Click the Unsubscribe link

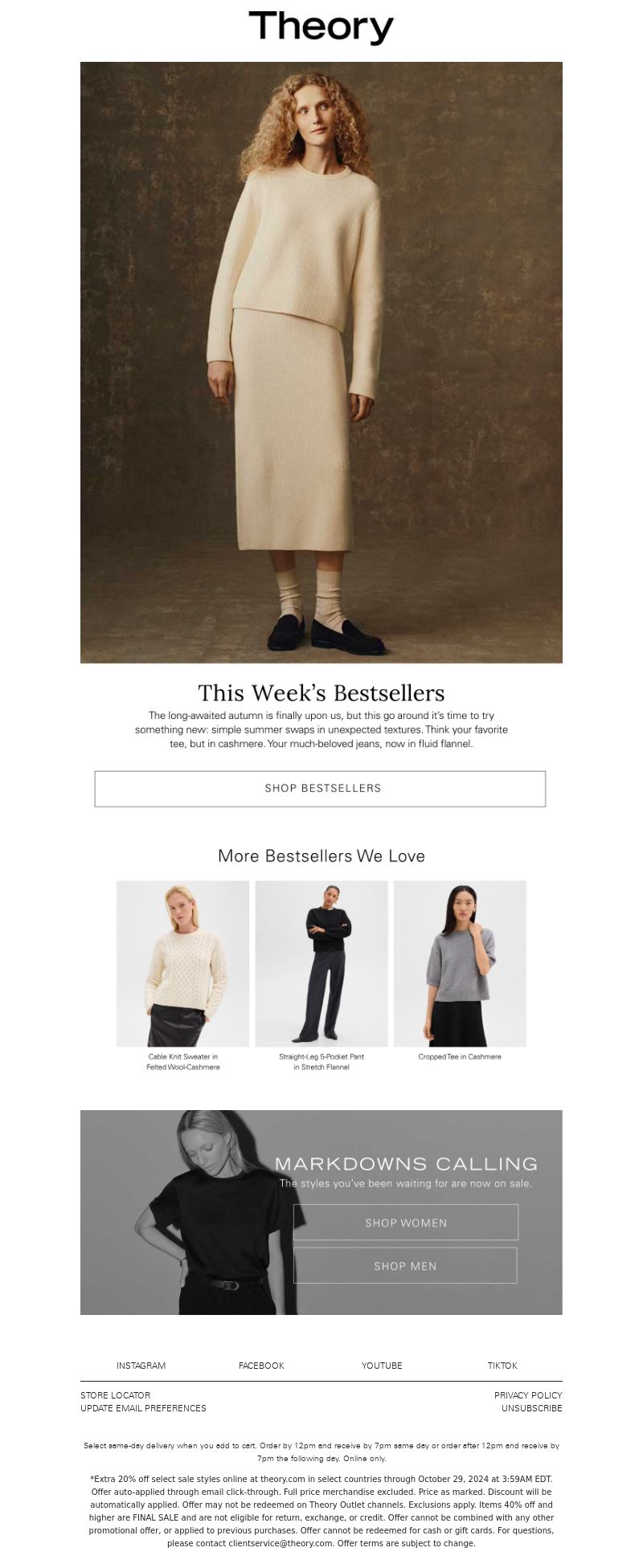click(x=532, y=1408)
